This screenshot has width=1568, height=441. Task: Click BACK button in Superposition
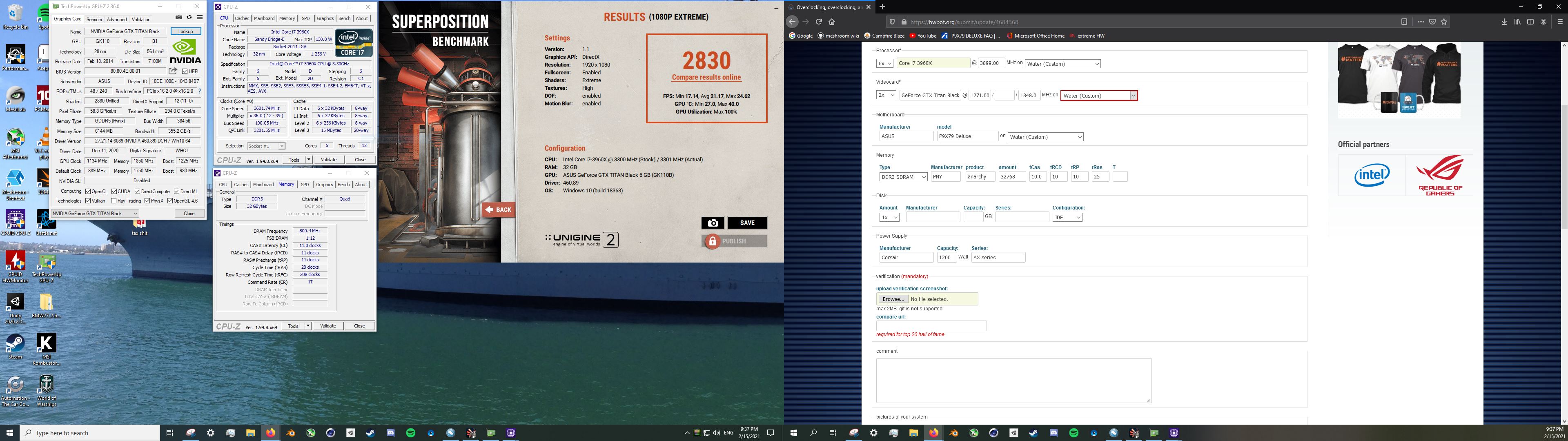498,209
